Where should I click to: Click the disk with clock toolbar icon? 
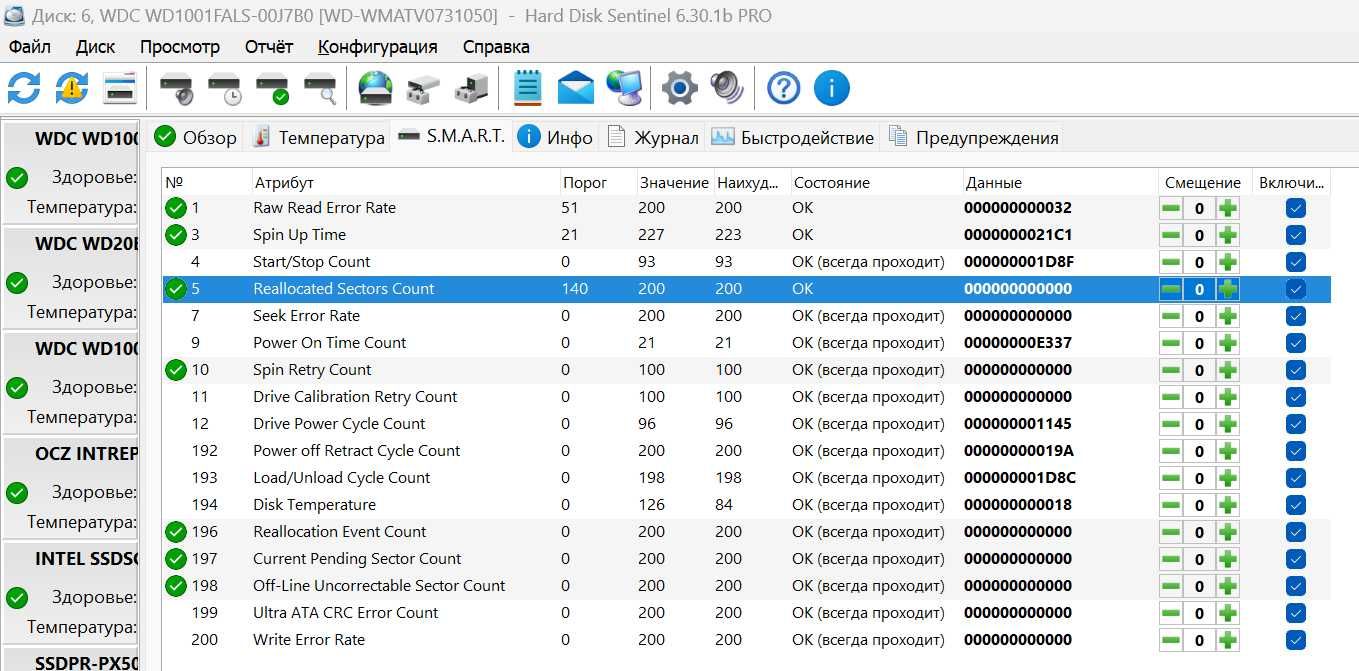pyautogui.click(x=225, y=89)
